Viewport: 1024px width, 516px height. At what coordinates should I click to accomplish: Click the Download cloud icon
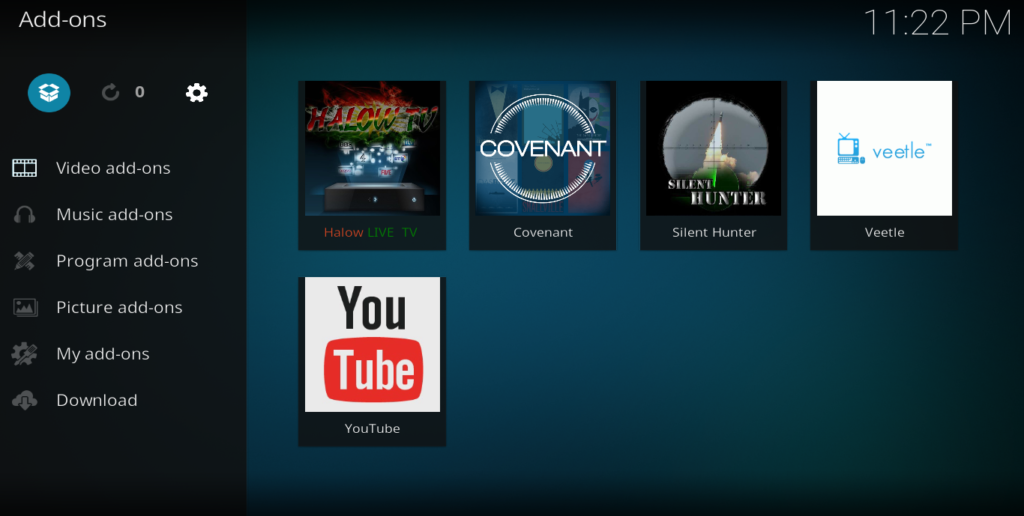pos(25,400)
